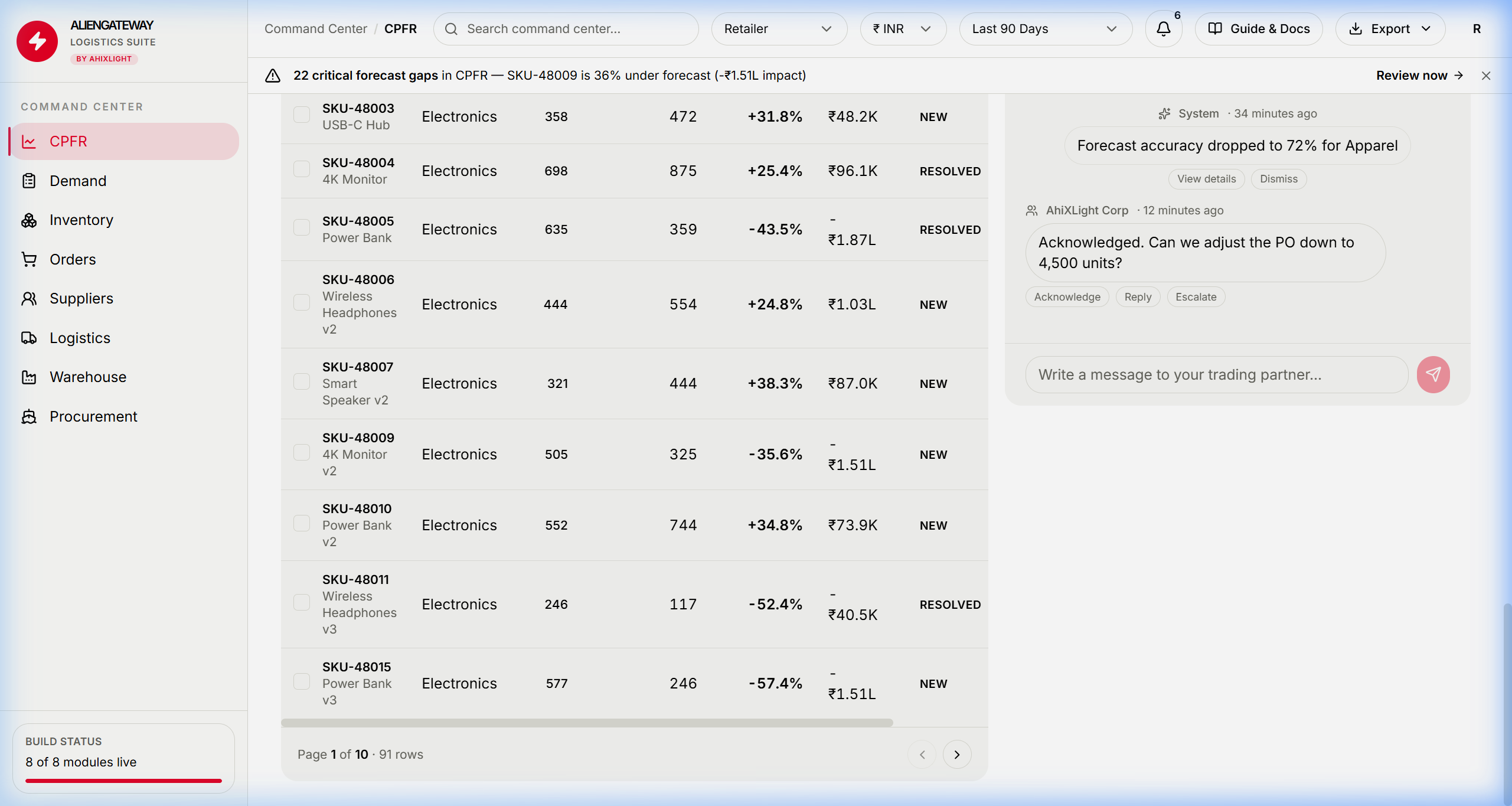Select checkbox for SKU-48011 Wireless Headphones v3
Image resolution: width=1512 pixels, height=806 pixels.
(302, 602)
